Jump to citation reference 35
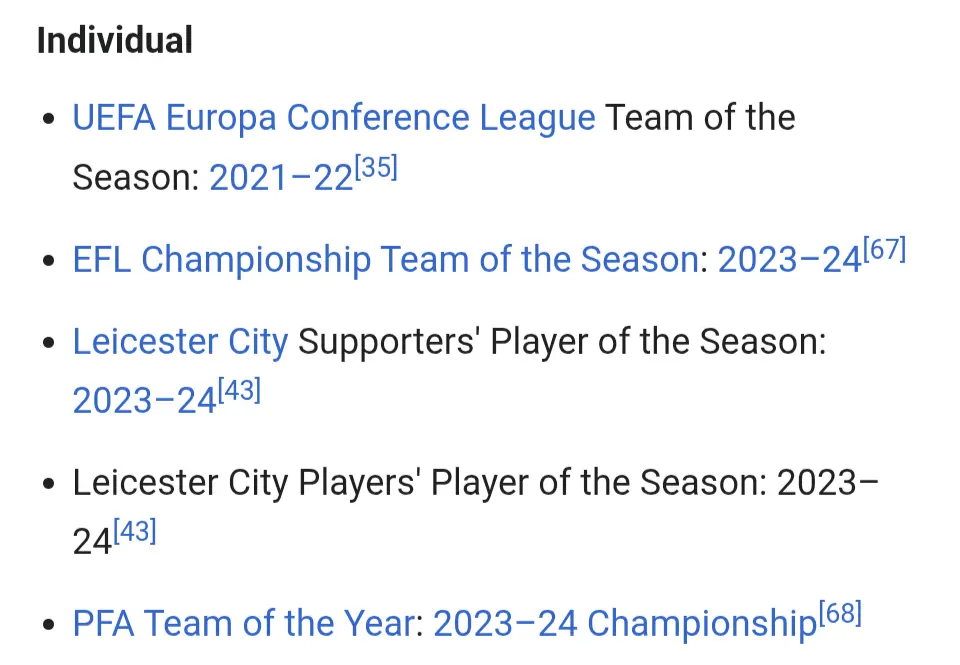The width and height of the screenshot is (960, 665). point(376,169)
